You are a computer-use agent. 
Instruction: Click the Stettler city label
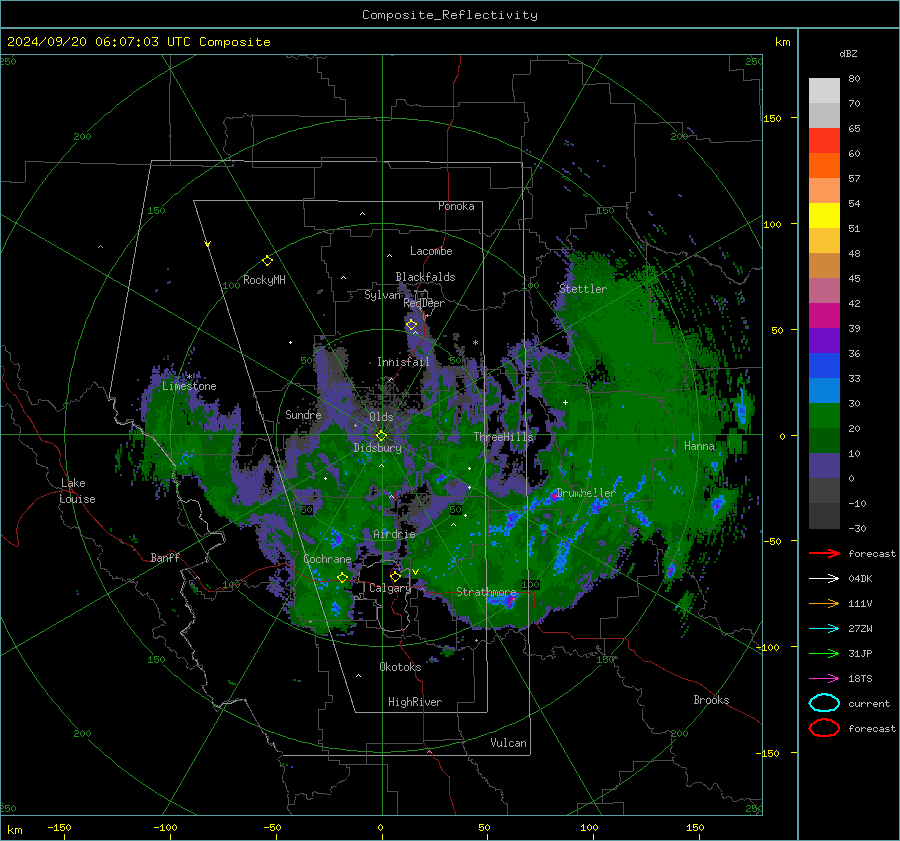(x=583, y=289)
